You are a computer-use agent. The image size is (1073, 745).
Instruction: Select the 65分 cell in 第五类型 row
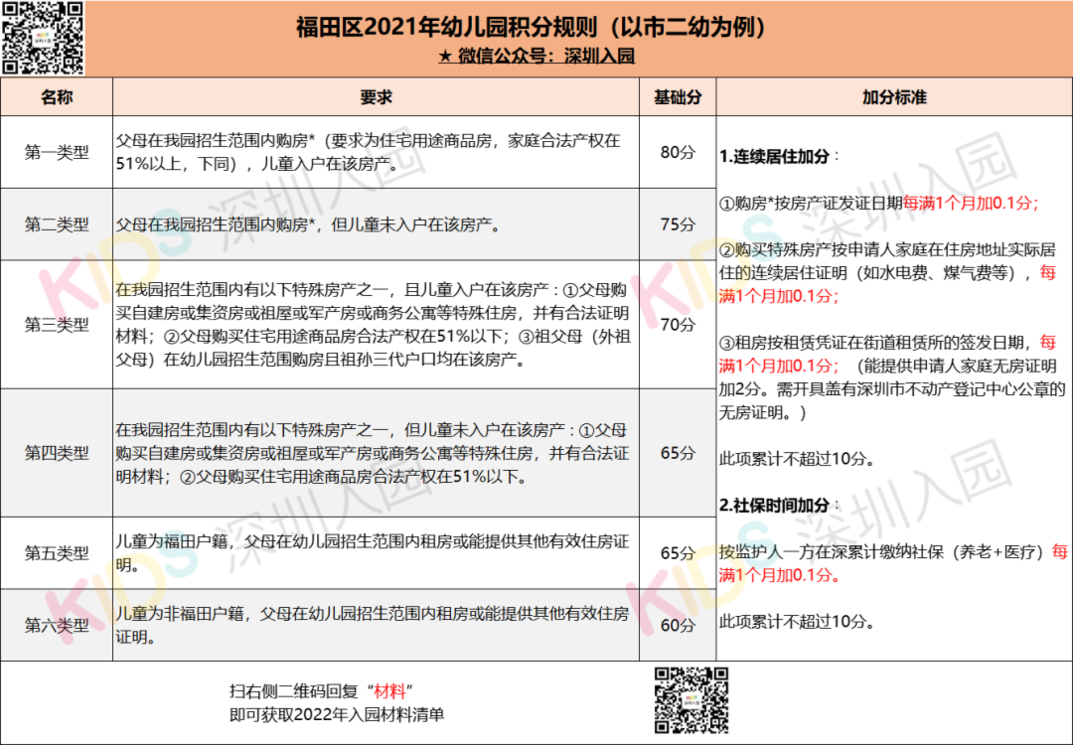pos(677,553)
